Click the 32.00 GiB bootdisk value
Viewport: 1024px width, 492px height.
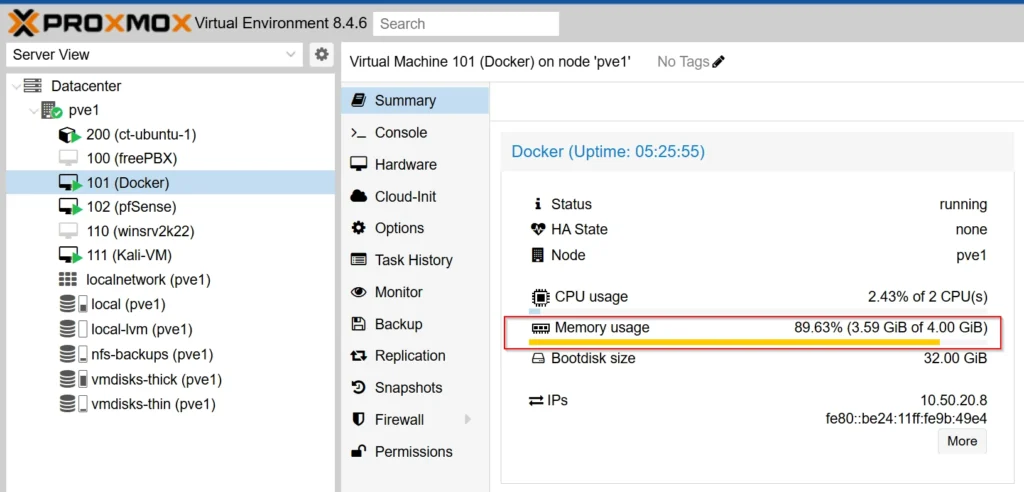pyautogui.click(x=955, y=358)
